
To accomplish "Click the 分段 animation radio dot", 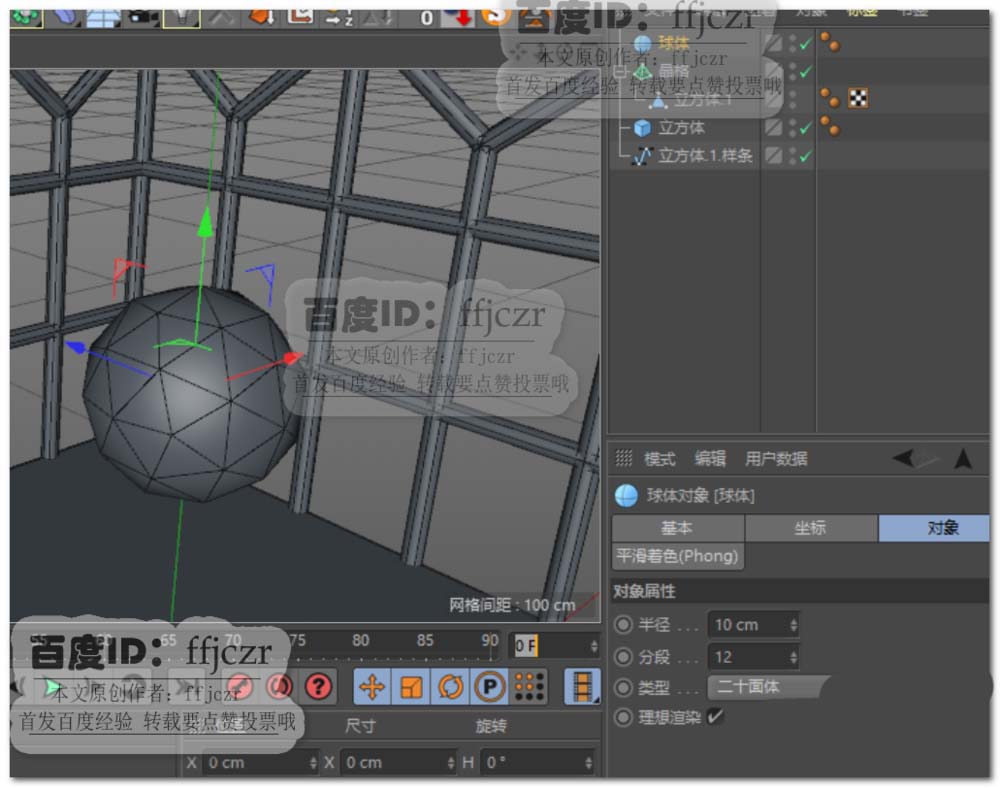I will [622, 657].
